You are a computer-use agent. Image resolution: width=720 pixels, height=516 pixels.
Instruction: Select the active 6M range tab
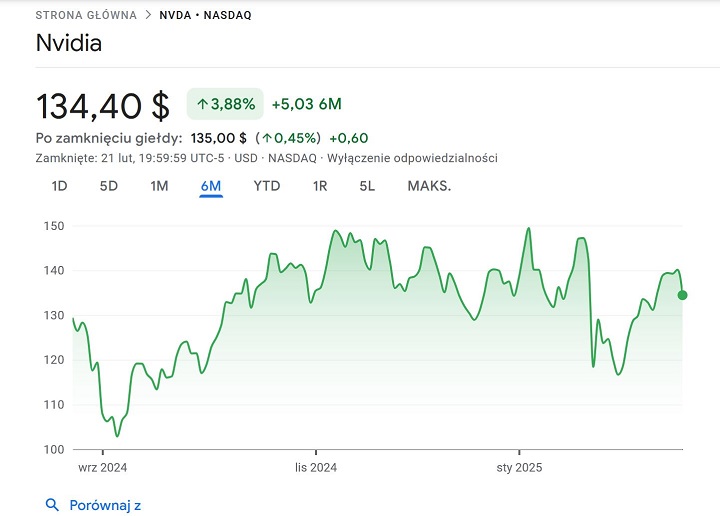point(210,186)
